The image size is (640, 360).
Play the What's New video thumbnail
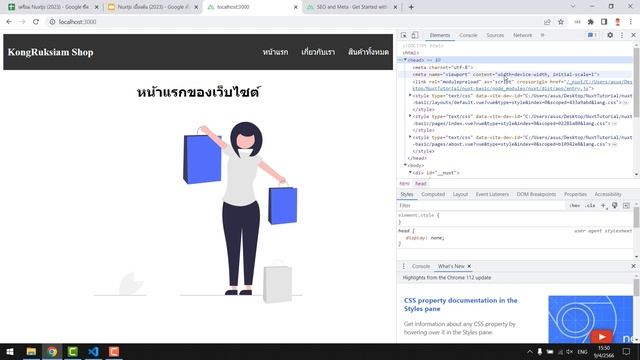601,336
